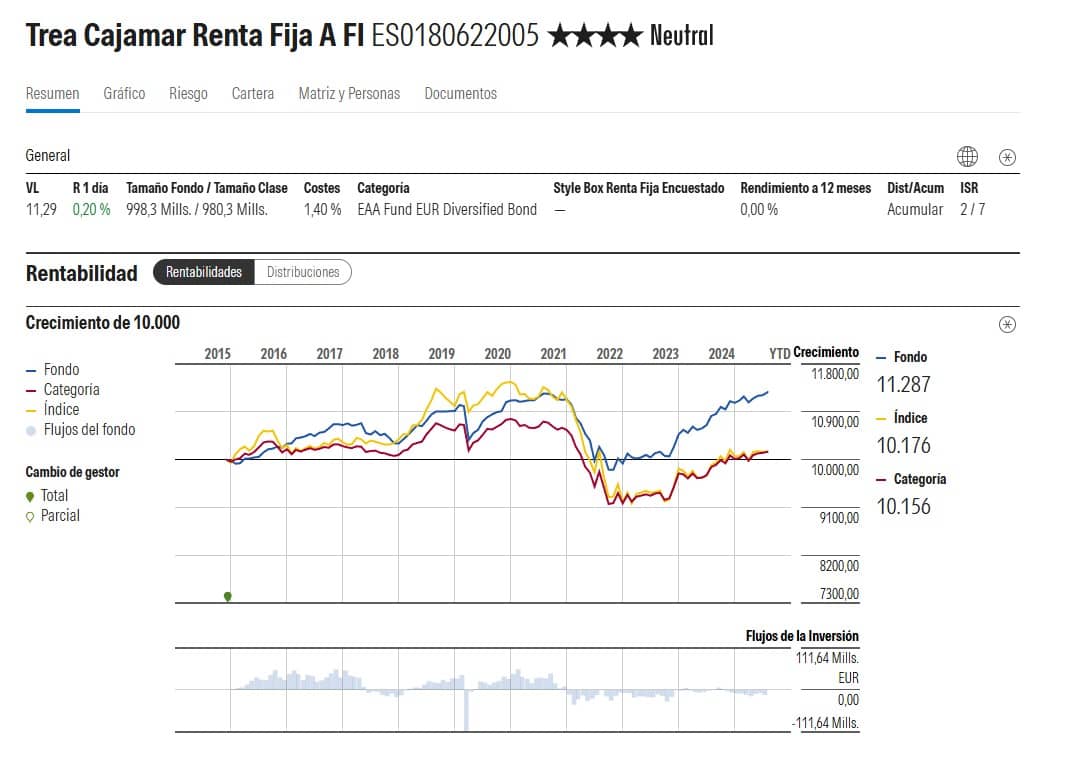The width and height of the screenshot is (1065, 767).
Task: Click the Fondo label in right summary
Action: [x=910, y=357]
